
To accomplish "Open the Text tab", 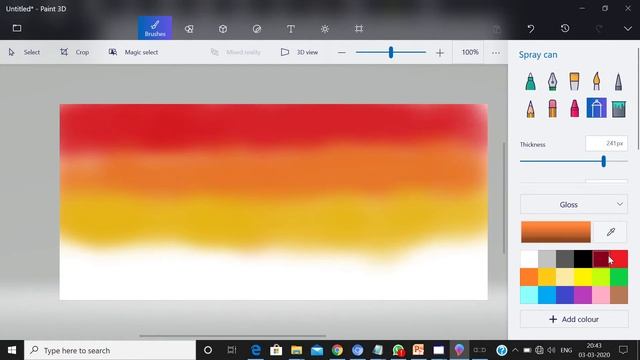I will 291,29.
